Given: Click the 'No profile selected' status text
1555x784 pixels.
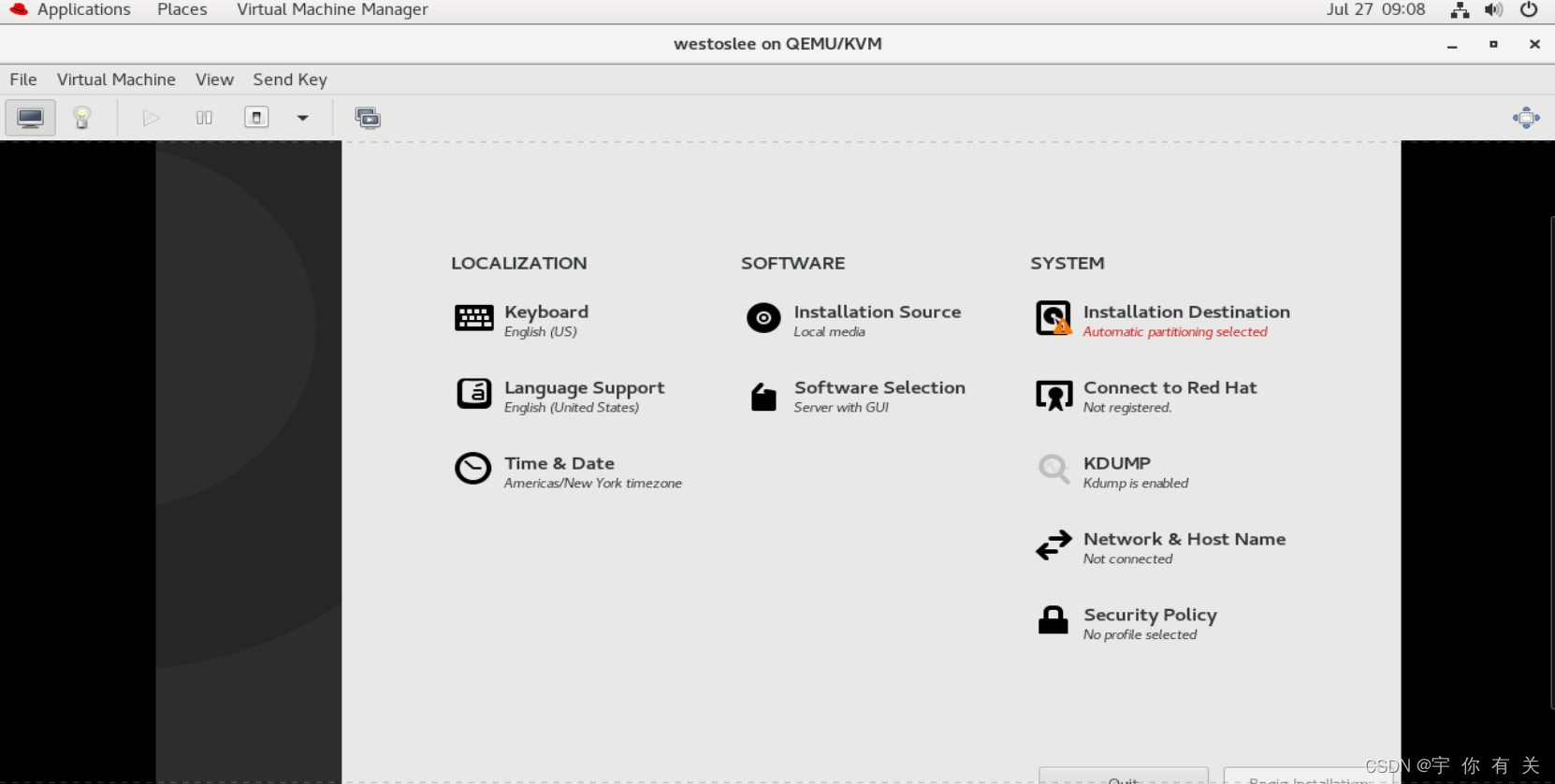Looking at the screenshot, I should tap(1140, 635).
